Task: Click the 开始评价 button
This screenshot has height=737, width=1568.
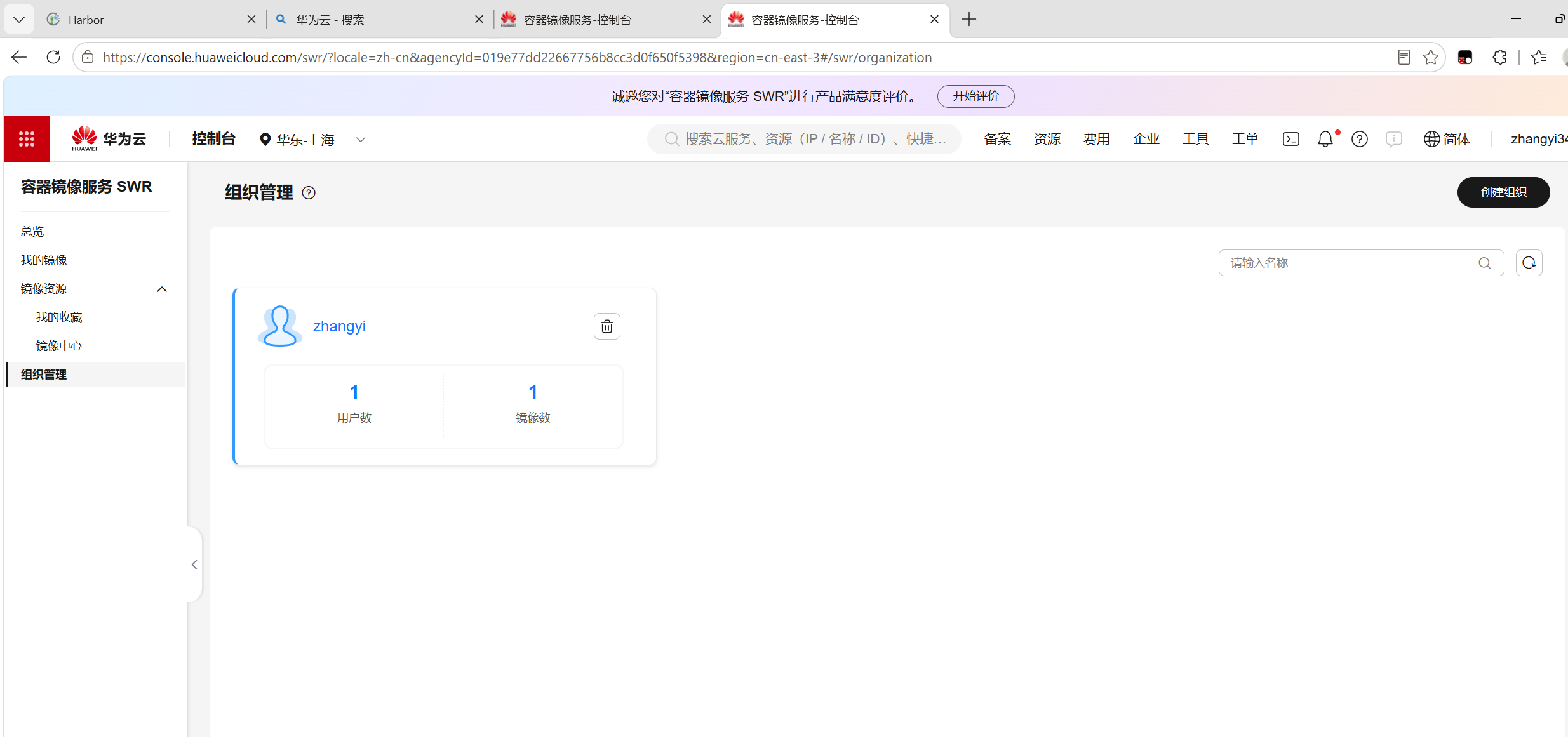Action: tap(975, 96)
